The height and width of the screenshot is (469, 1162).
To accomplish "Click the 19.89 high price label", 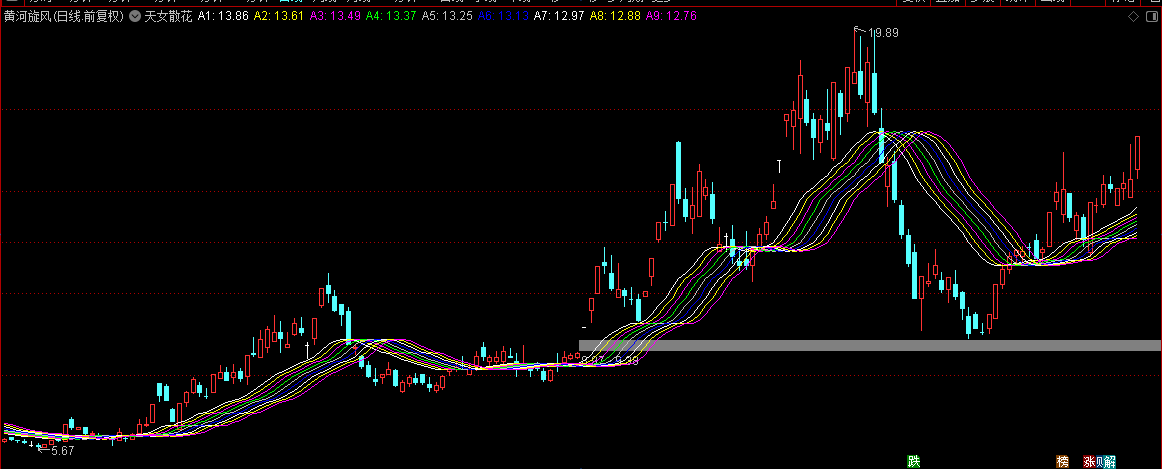I will (883, 32).
